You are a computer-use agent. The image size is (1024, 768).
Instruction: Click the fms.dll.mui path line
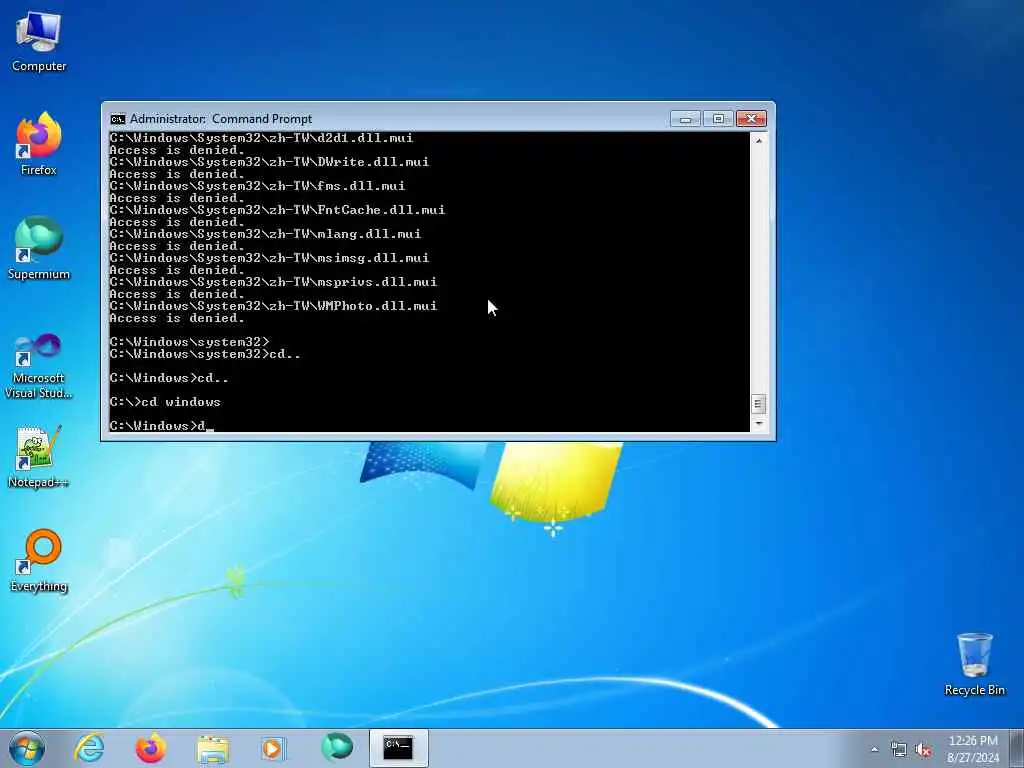[257, 186]
